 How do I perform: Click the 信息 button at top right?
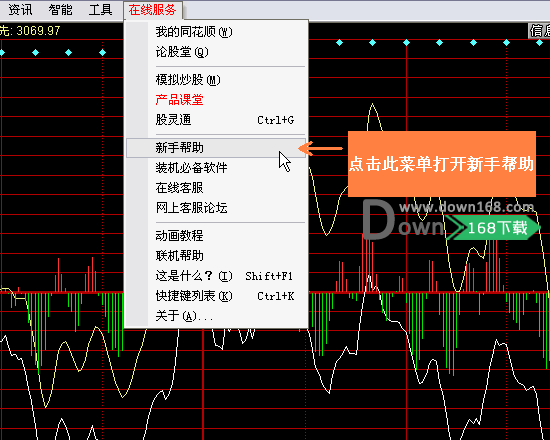click(539, 31)
